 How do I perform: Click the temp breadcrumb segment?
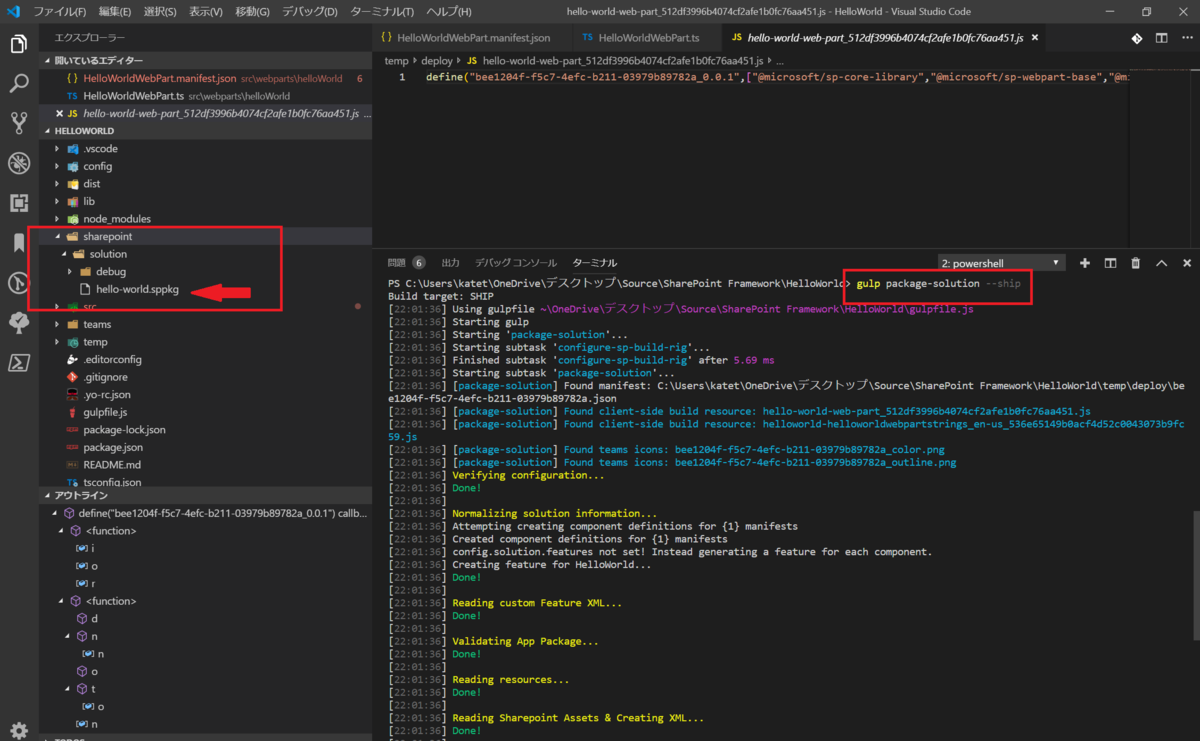[397, 61]
